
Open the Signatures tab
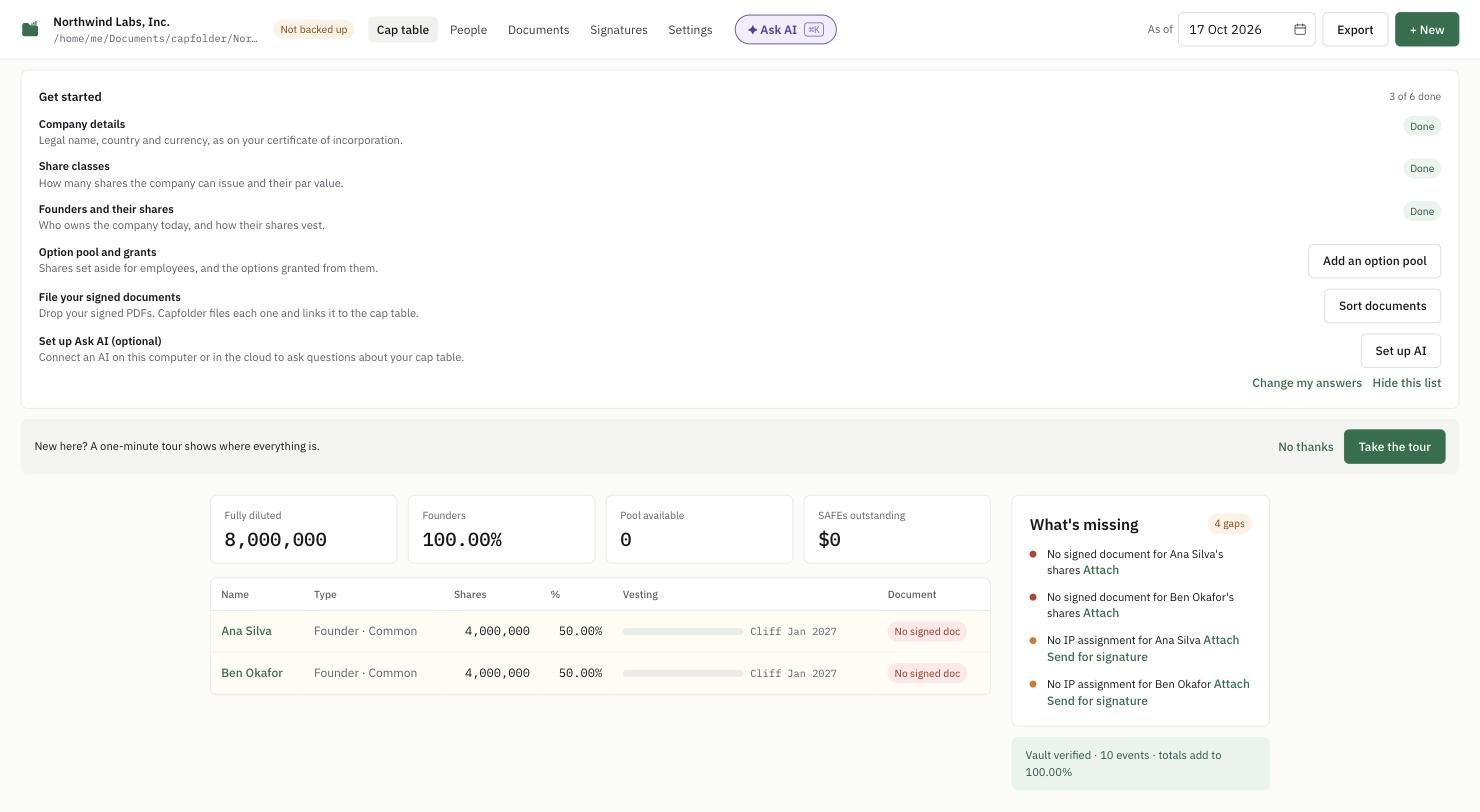[x=619, y=30]
